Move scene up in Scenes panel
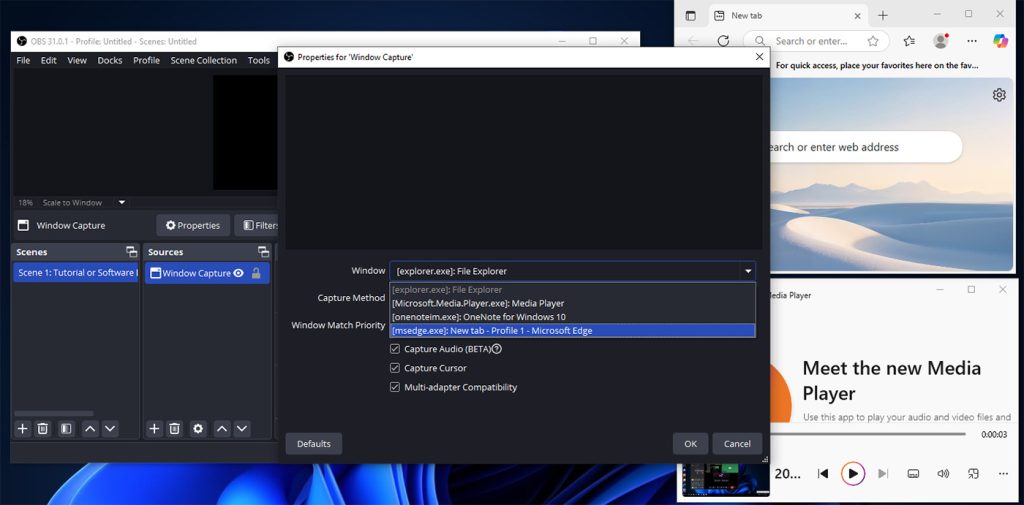 [90, 429]
